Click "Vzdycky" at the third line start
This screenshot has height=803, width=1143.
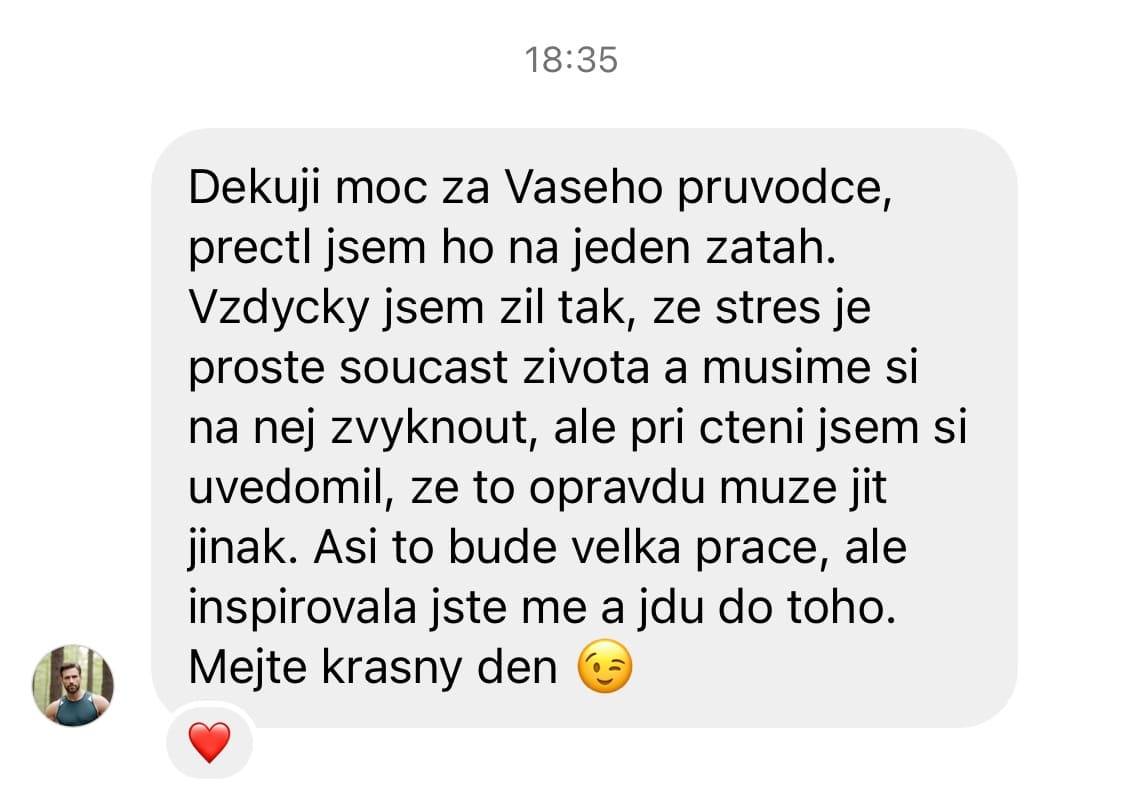point(278,309)
